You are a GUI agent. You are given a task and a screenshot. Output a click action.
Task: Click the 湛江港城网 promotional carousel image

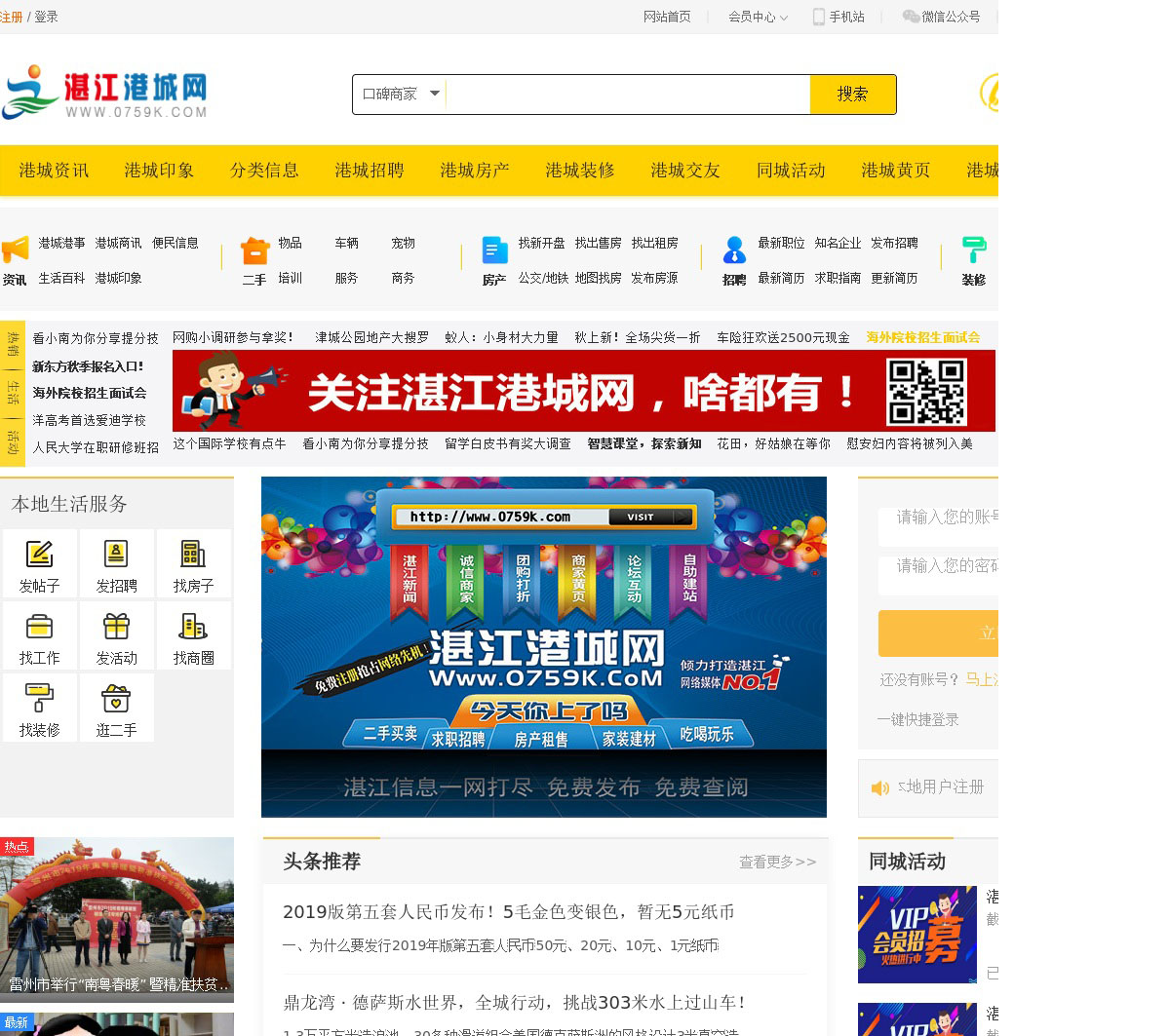(544, 647)
